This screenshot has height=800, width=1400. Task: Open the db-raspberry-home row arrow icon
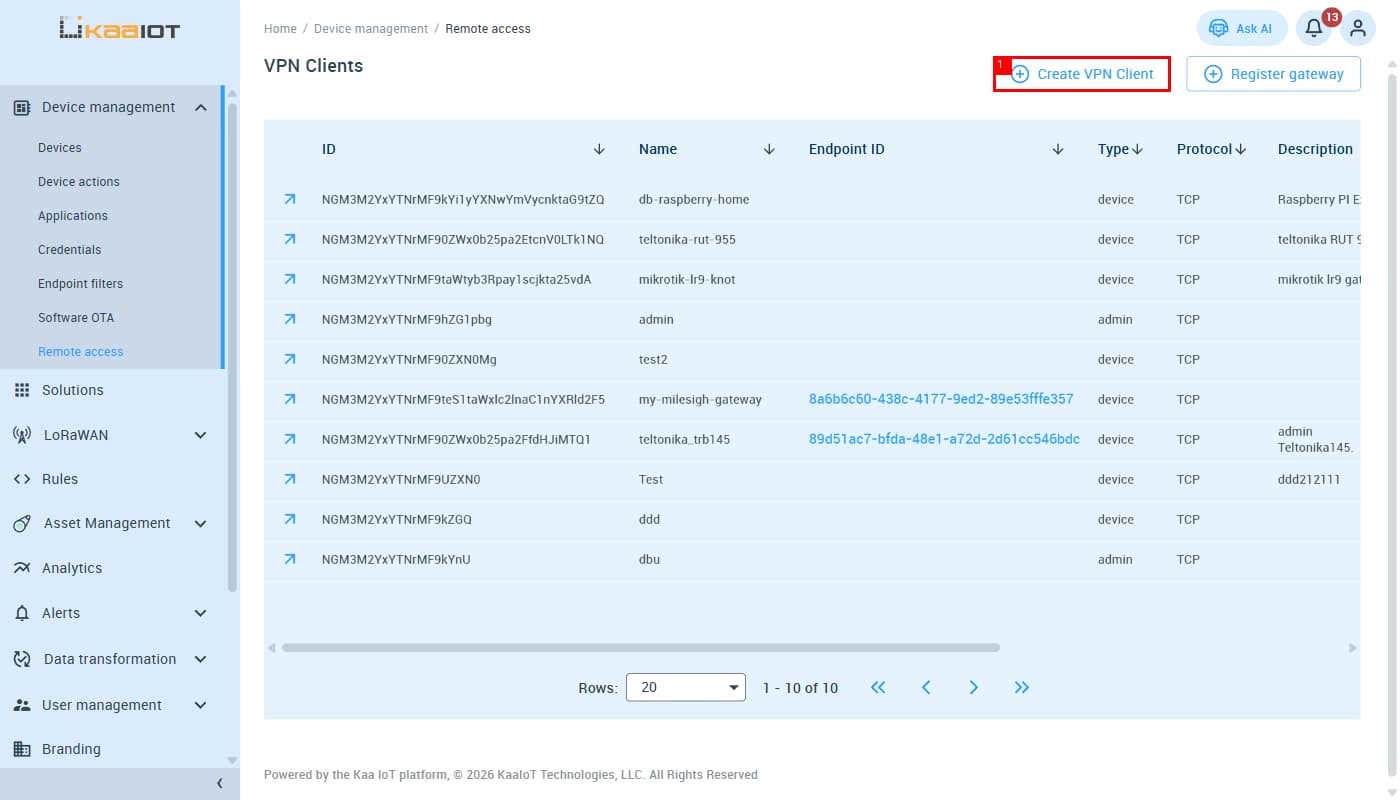[289, 199]
